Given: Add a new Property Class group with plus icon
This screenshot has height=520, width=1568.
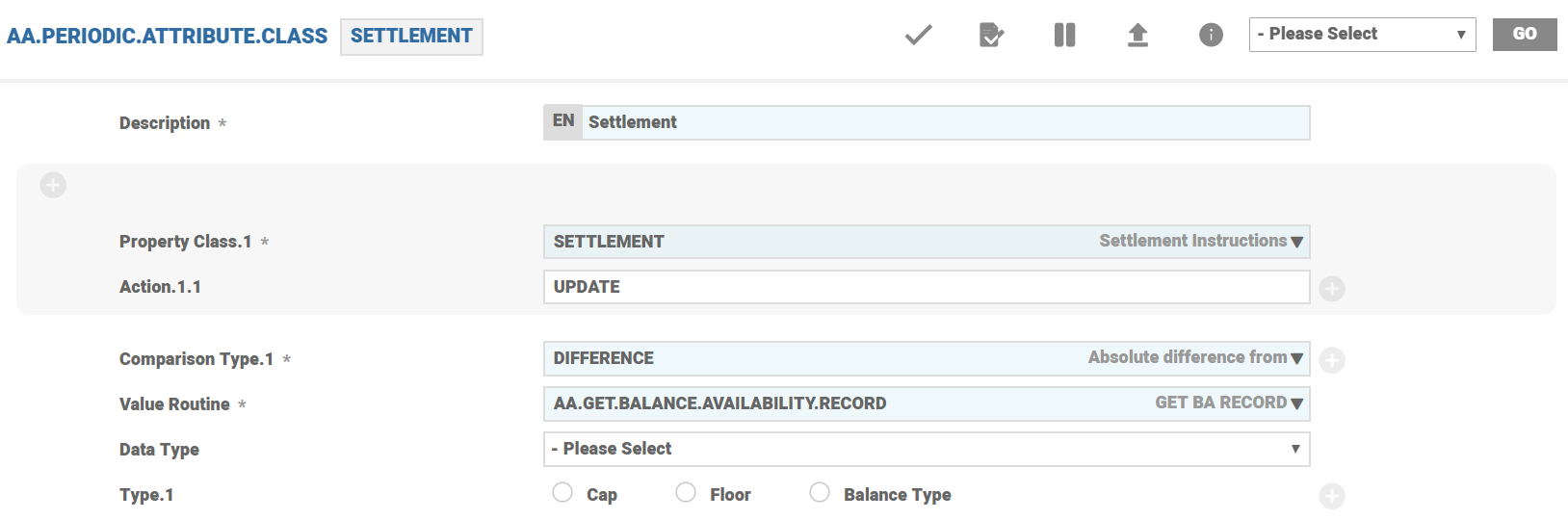Looking at the screenshot, I should [53, 185].
